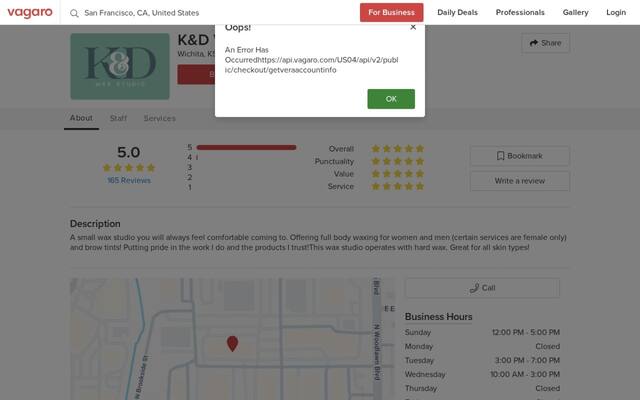Click Sunday's hours 12:00 PM - 5:00 PM
This screenshot has width=640, height=400.
tap(526, 332)
